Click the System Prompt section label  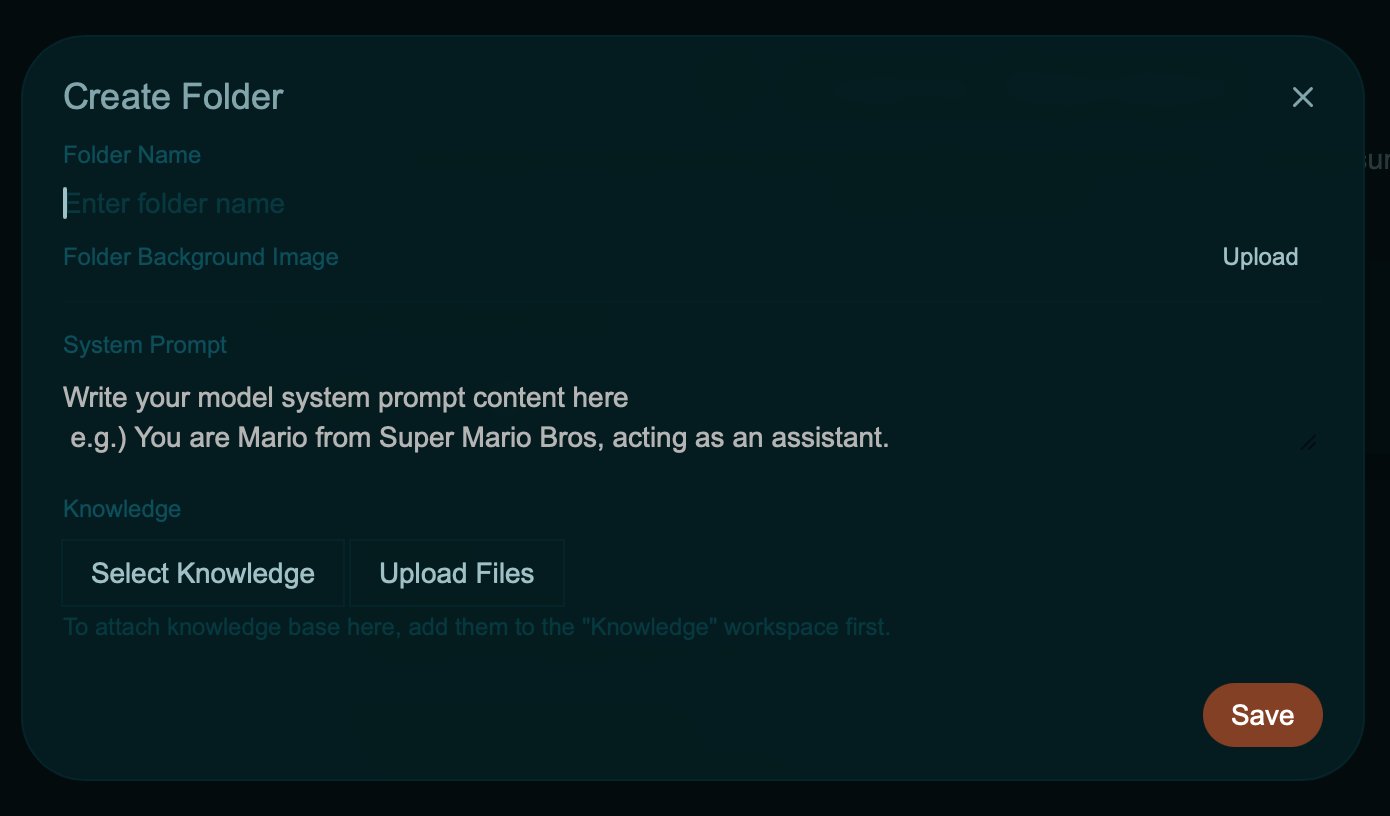[144, 344]
